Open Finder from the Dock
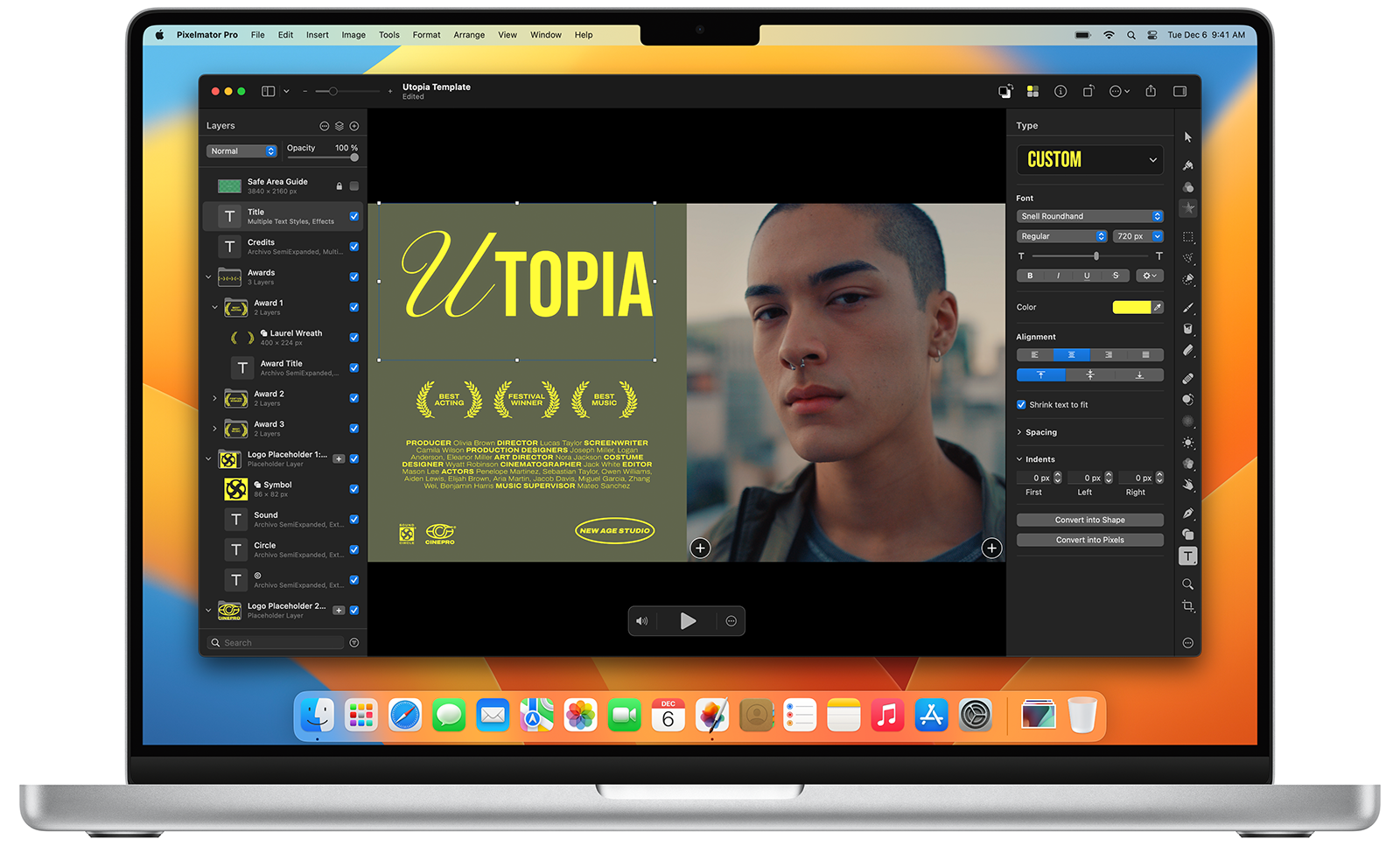This screenshot has width=1400, height=846. pyautogui.click(x=317, y=716)
